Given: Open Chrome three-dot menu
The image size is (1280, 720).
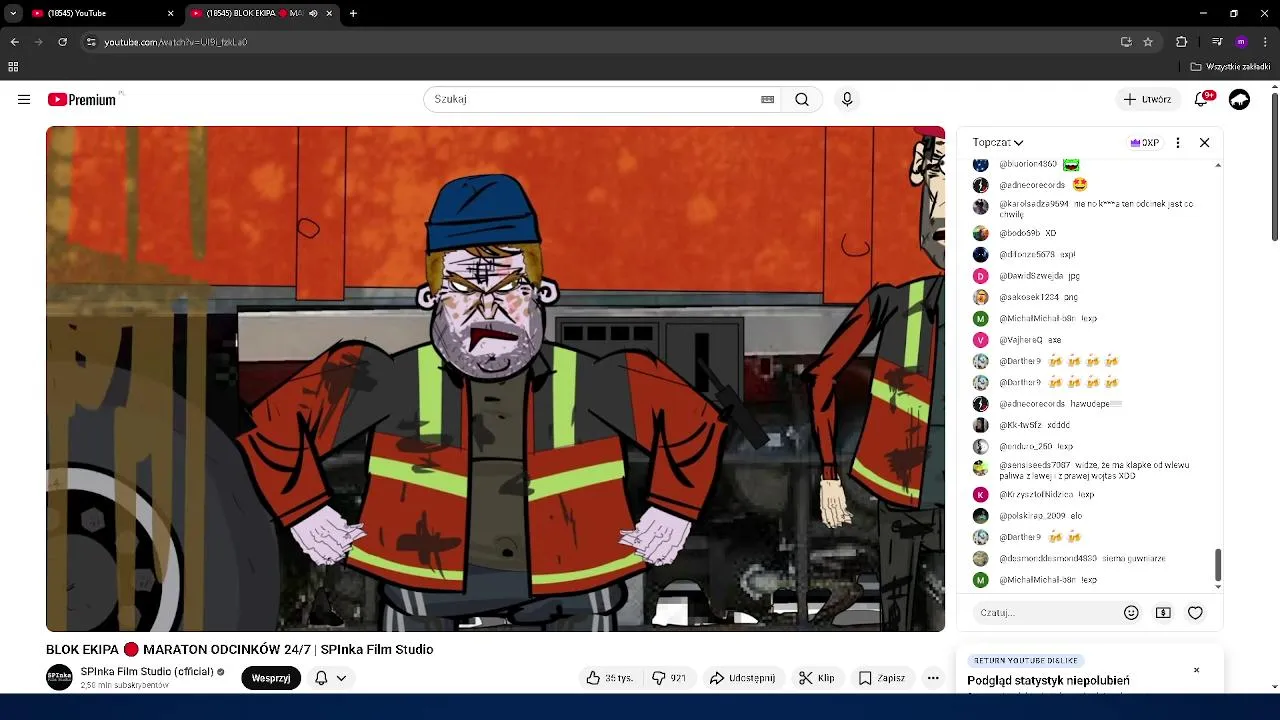Looking at the screenshot, I should click(1266, 42).
